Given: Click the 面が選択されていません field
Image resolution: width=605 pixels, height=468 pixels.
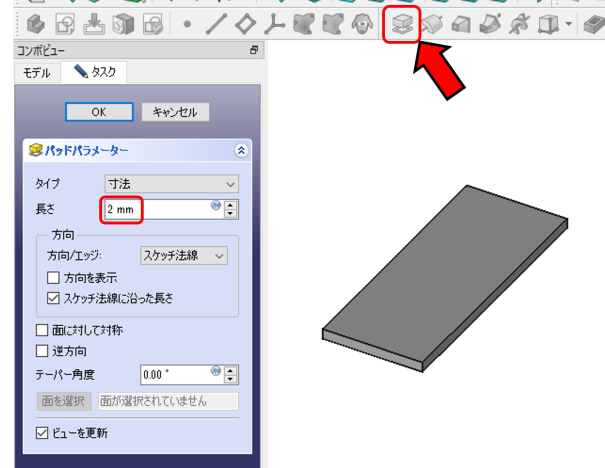Looking at the screenshot, I should pyautogui.click(x=168, y=401).
